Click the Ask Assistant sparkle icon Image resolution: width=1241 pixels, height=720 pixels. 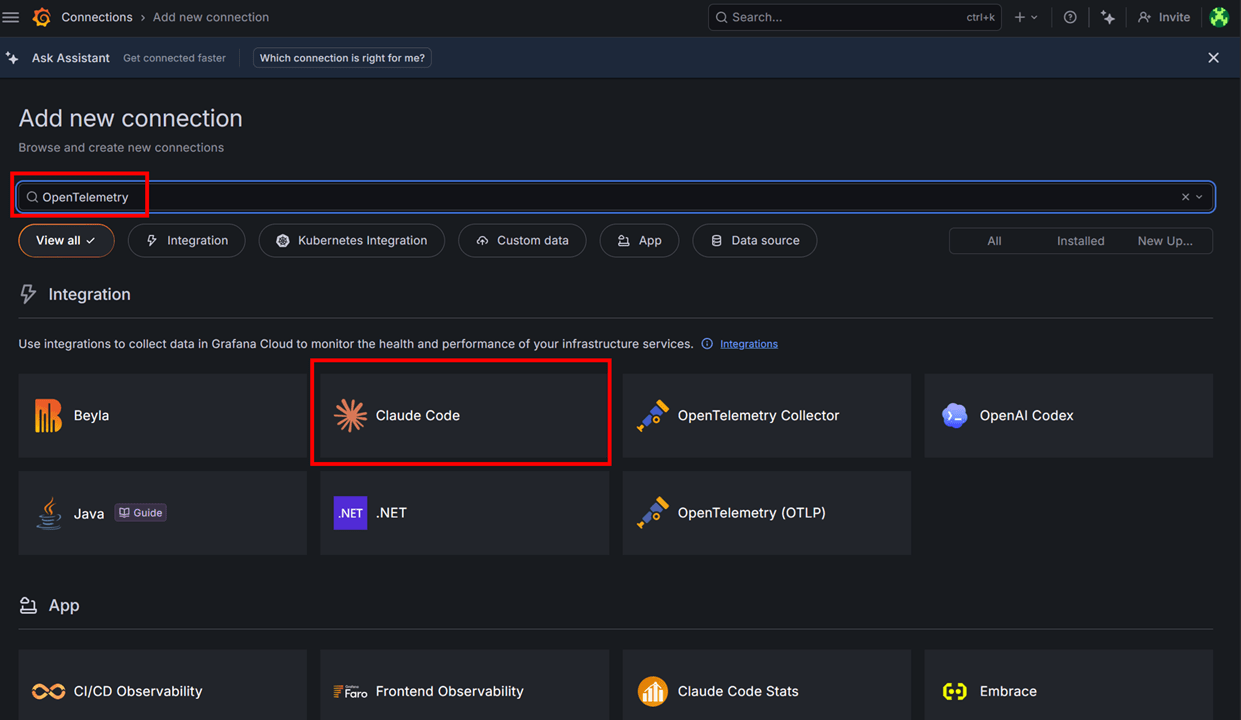tap(13, 58)
